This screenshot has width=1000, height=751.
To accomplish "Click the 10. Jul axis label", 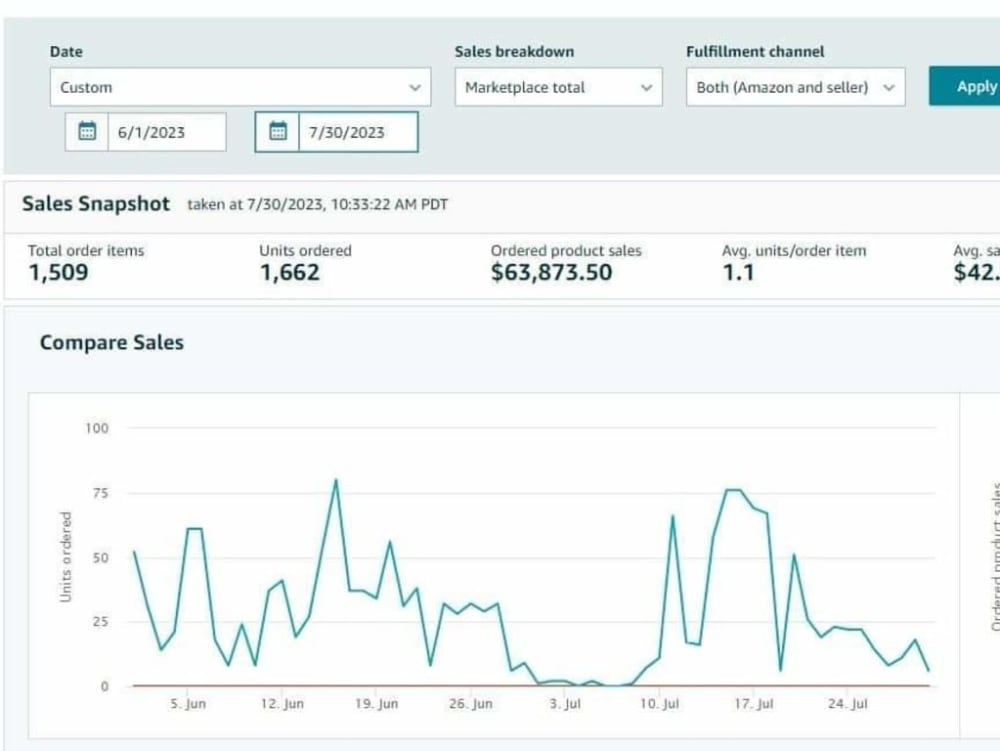I will 659,704.
